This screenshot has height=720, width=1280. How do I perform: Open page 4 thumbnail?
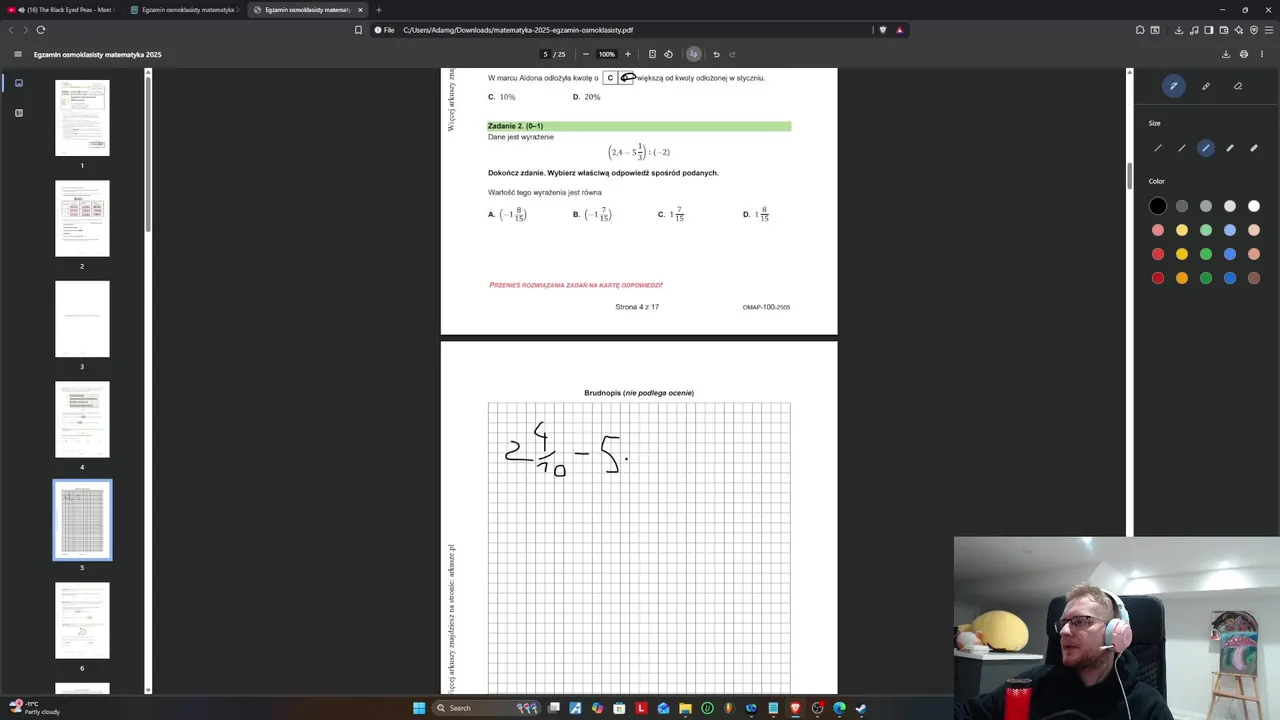point(82,420)
